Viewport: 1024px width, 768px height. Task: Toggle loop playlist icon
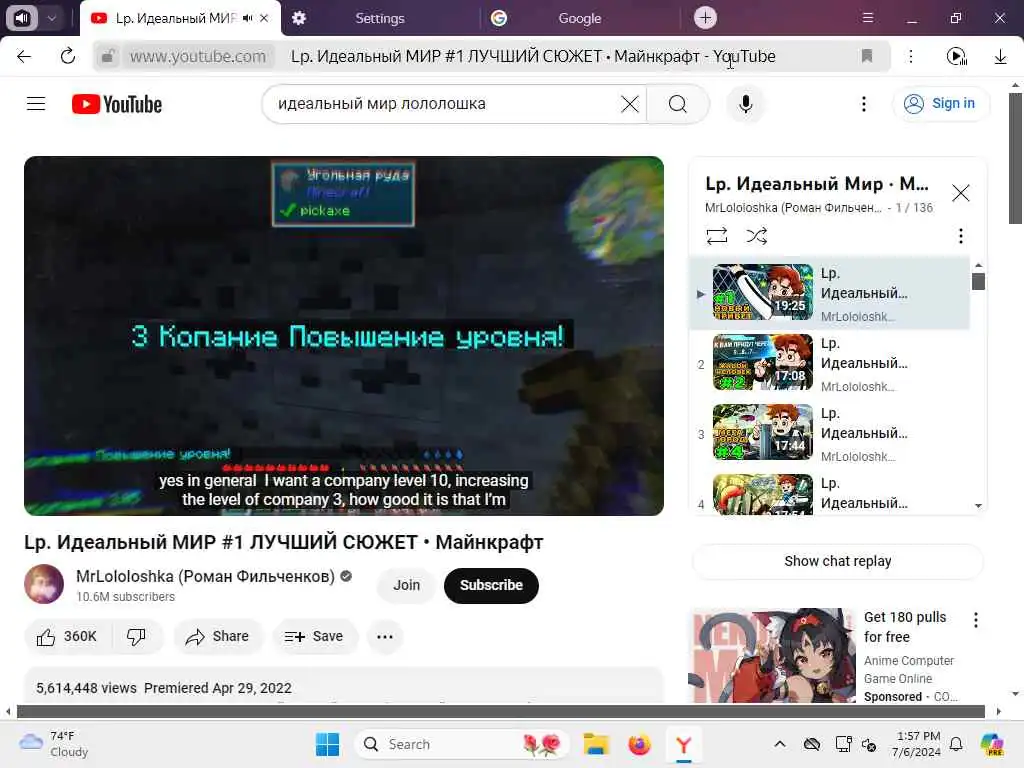(716, 236)
